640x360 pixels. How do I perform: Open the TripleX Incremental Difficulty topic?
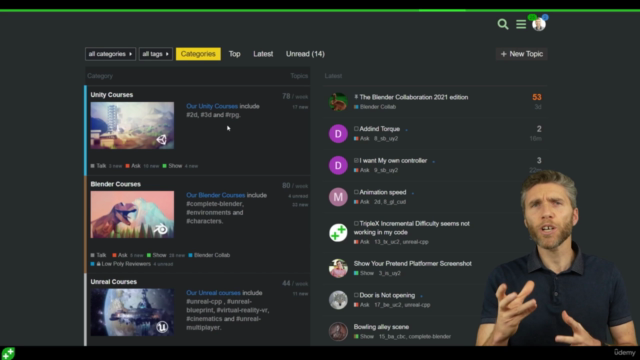tap(412, 228)
